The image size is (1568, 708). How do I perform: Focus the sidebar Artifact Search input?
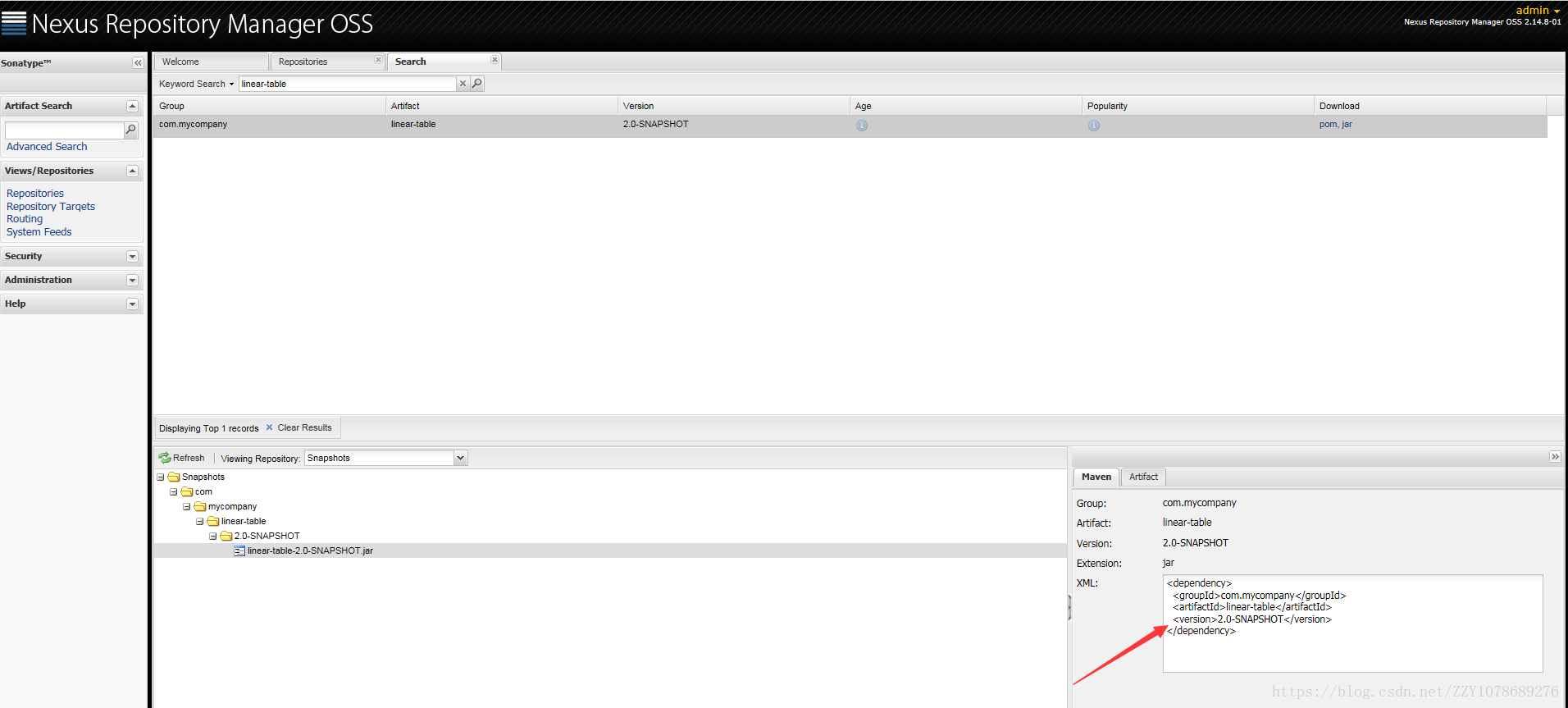tap(64, 130)
